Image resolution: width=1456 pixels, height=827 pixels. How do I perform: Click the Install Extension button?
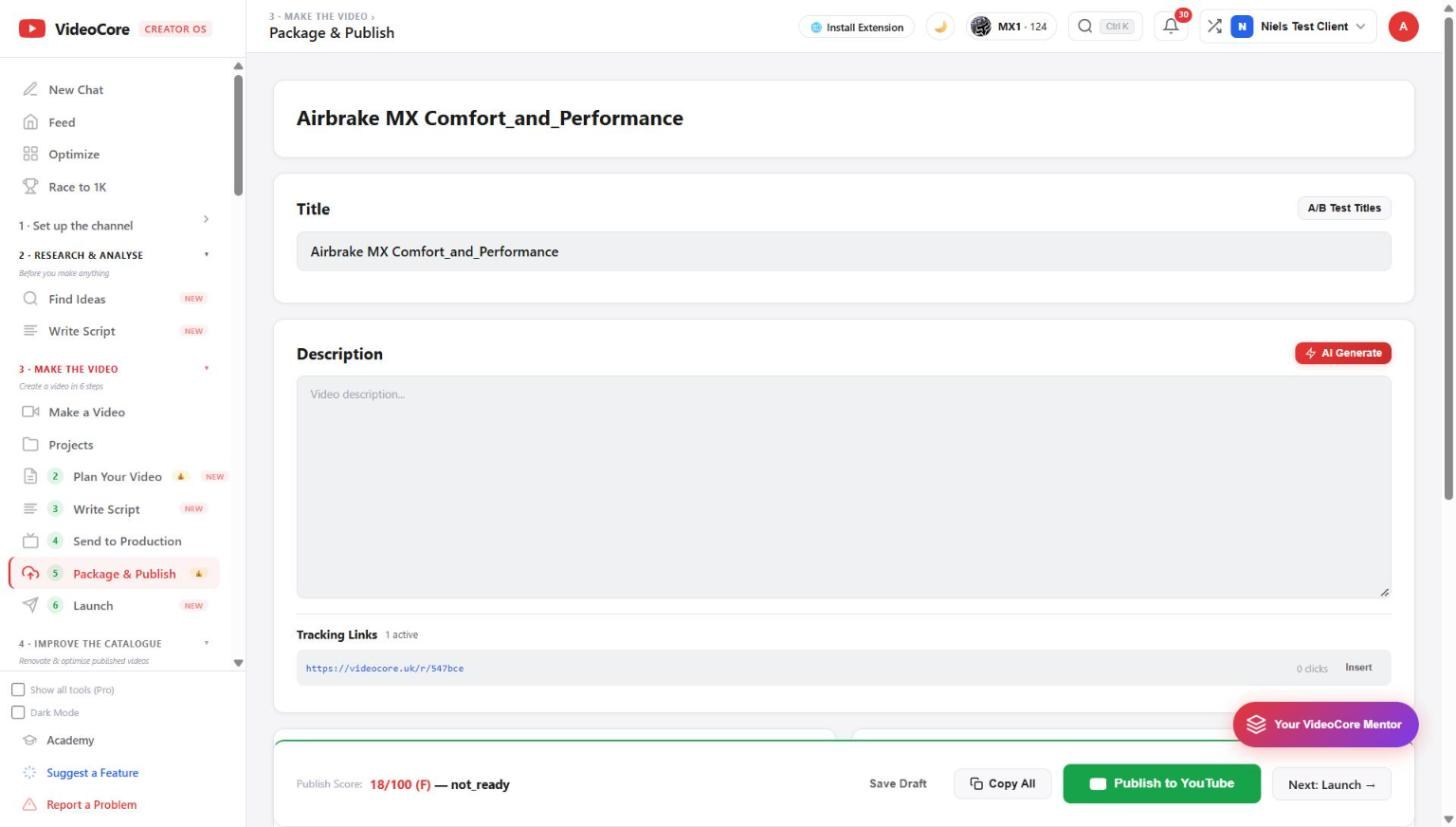click(857, 27)
